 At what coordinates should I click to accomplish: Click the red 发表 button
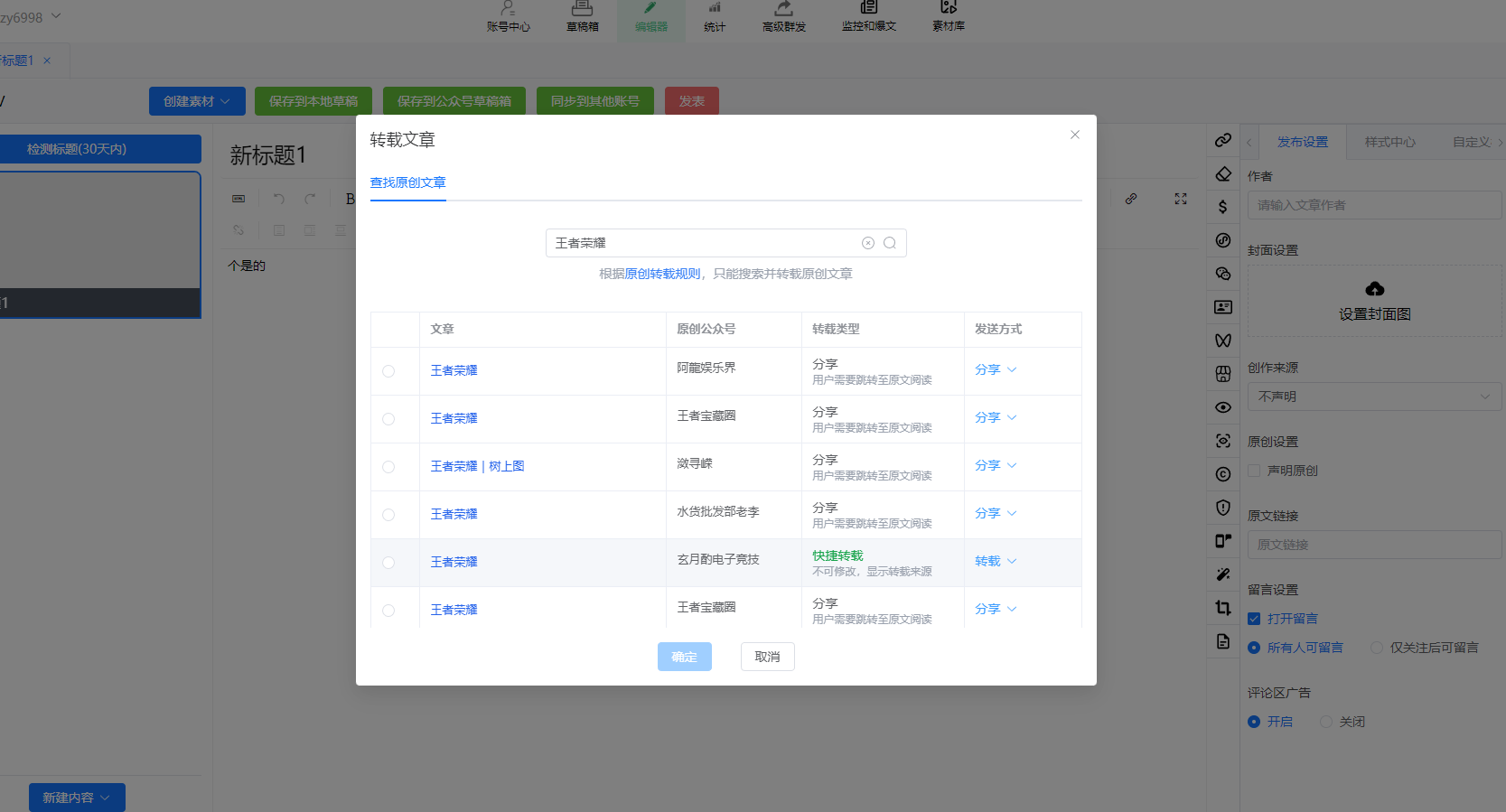pos(692,101)
